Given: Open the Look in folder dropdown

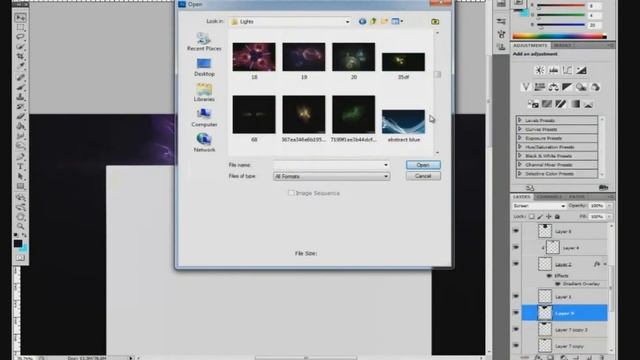Looking at the screenshot, I should (347, 22).
